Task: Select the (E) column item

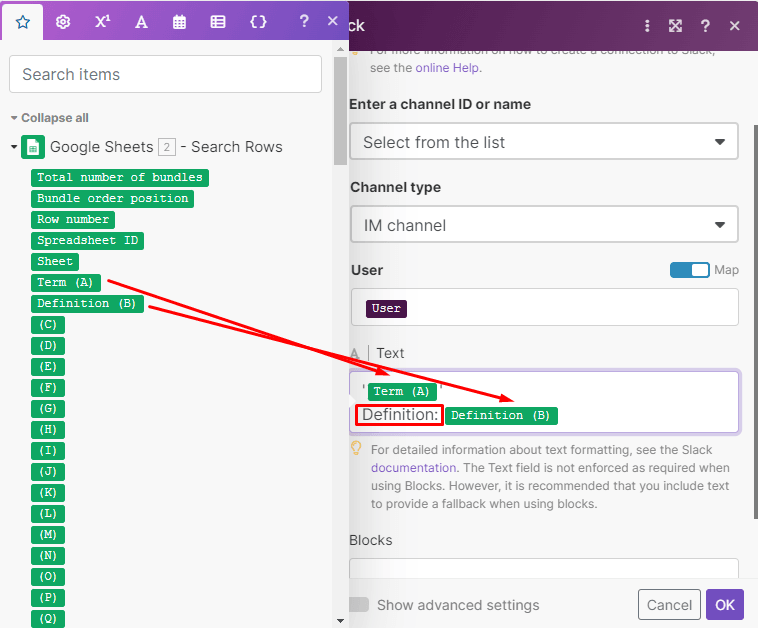Action: pos(48,366)
